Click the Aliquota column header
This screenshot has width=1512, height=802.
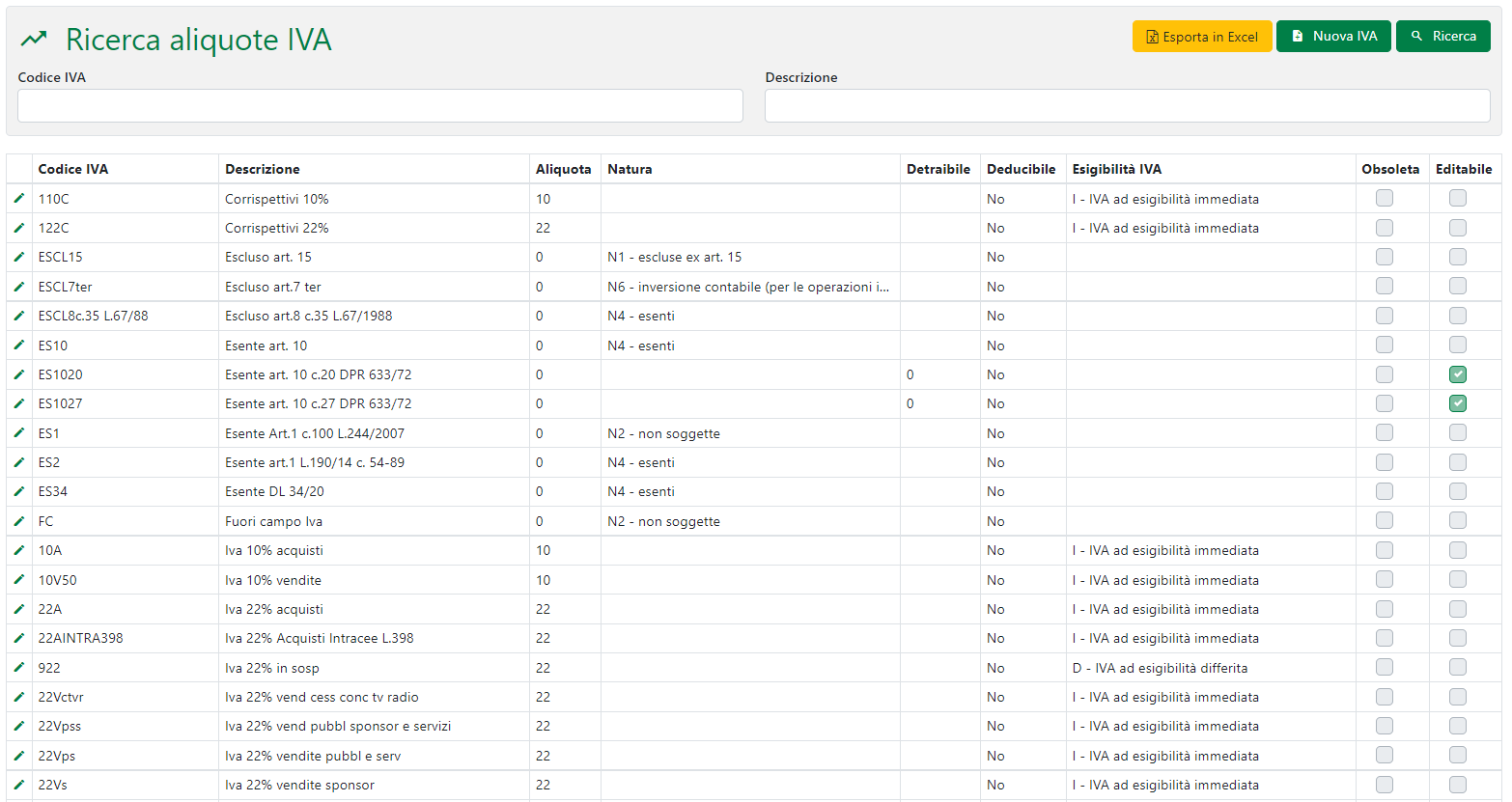tap(563, 169)
